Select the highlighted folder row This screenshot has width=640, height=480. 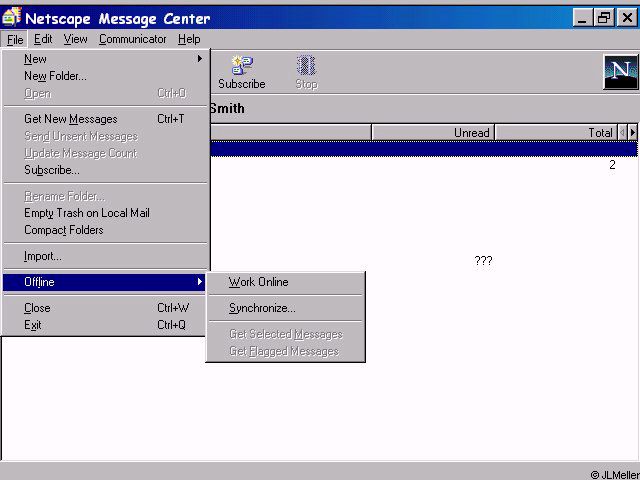click(424, 149)
